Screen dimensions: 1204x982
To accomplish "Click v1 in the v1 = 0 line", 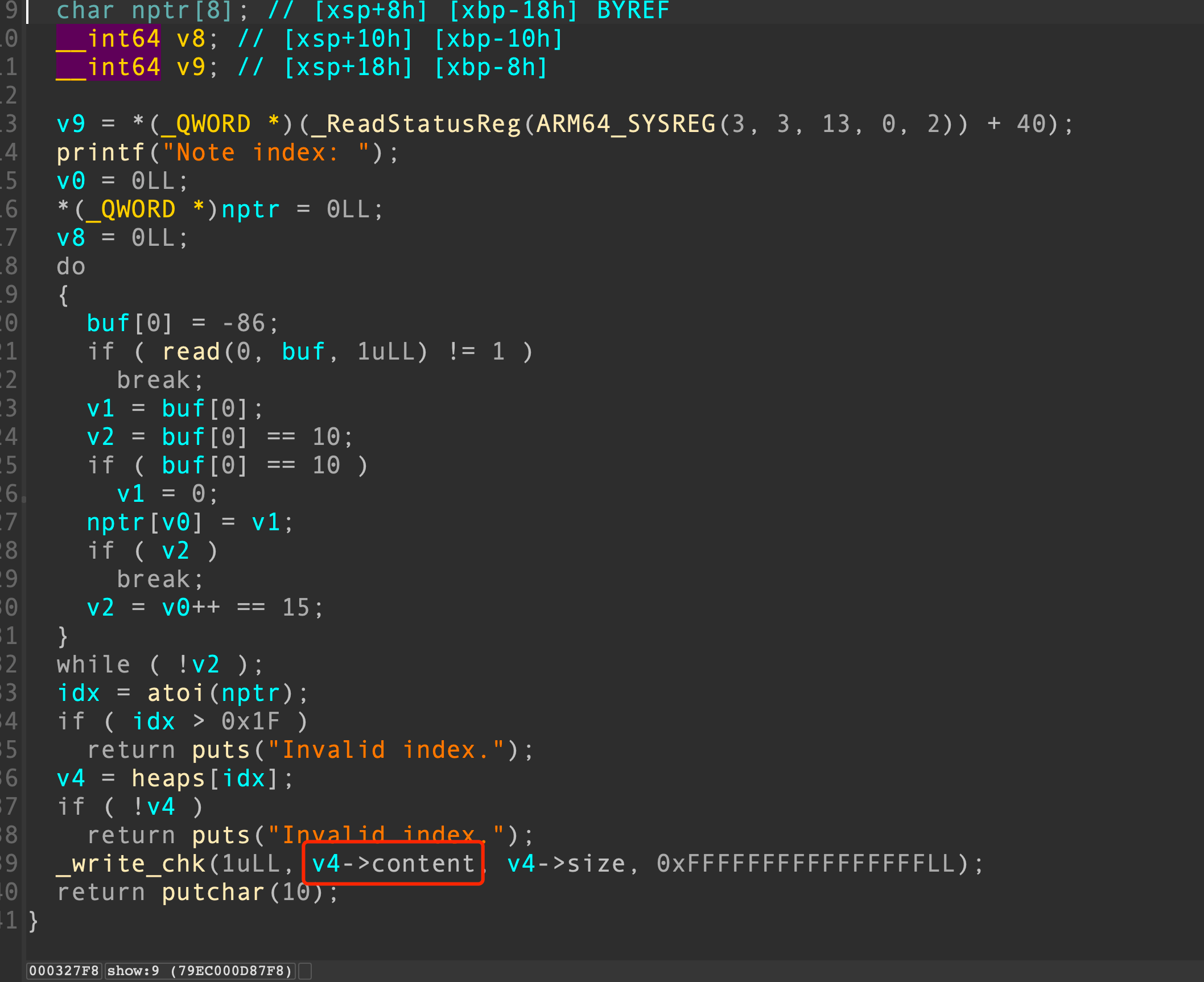I will tap(131, 494).
